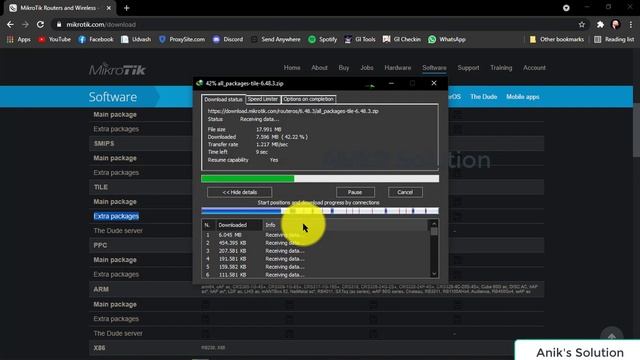Switch to Options on completion tab
This screenshot has height=360, width=640.
tap(308, 99)
